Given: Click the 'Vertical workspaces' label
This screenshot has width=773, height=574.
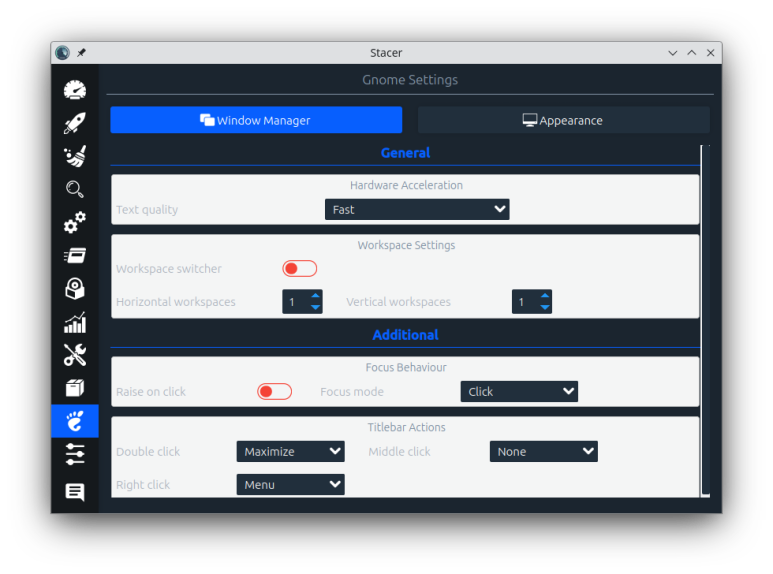Looking at the screenshot, I should 398,302.
